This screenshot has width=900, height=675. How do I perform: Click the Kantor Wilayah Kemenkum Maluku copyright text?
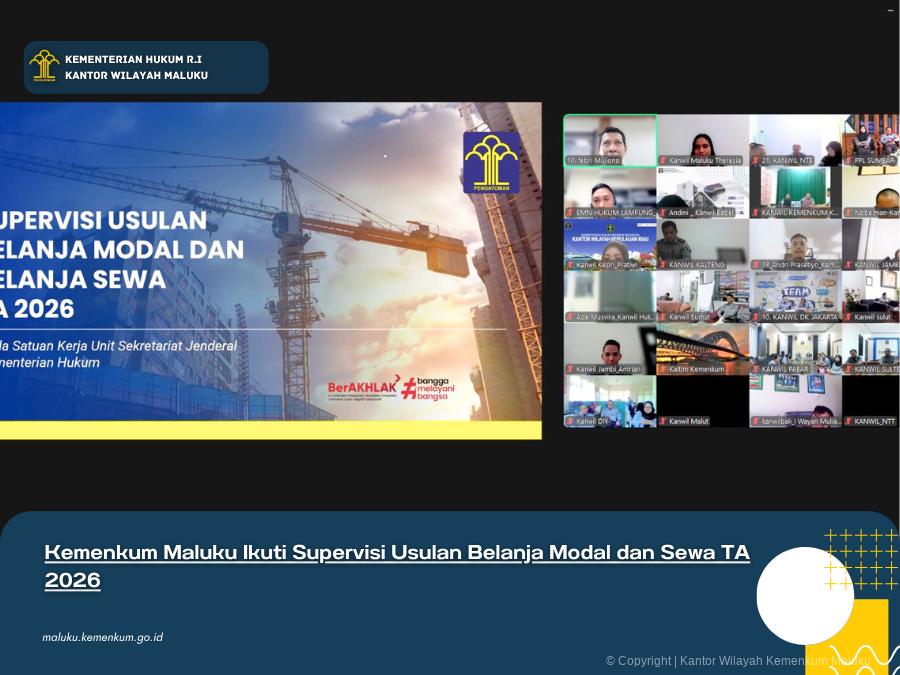click(x=738, y=661)
